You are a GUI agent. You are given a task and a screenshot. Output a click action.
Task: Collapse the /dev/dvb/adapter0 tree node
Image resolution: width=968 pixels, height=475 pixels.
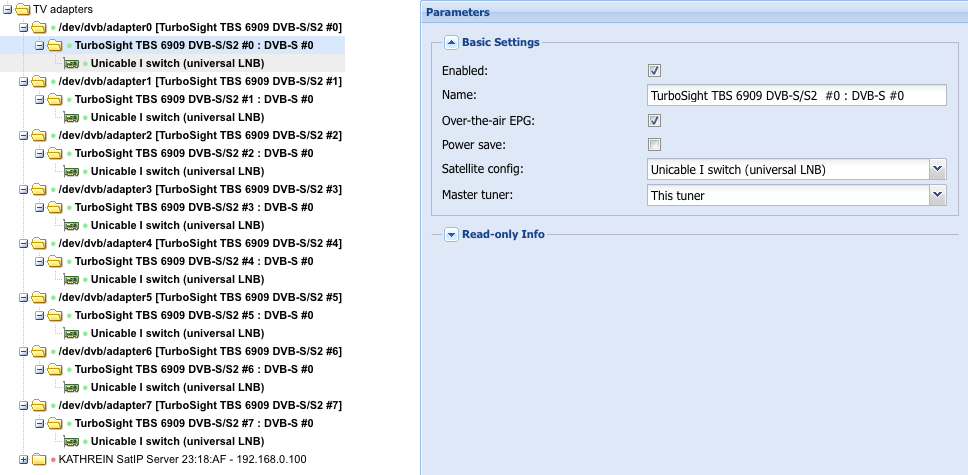(x=23, y=27)
